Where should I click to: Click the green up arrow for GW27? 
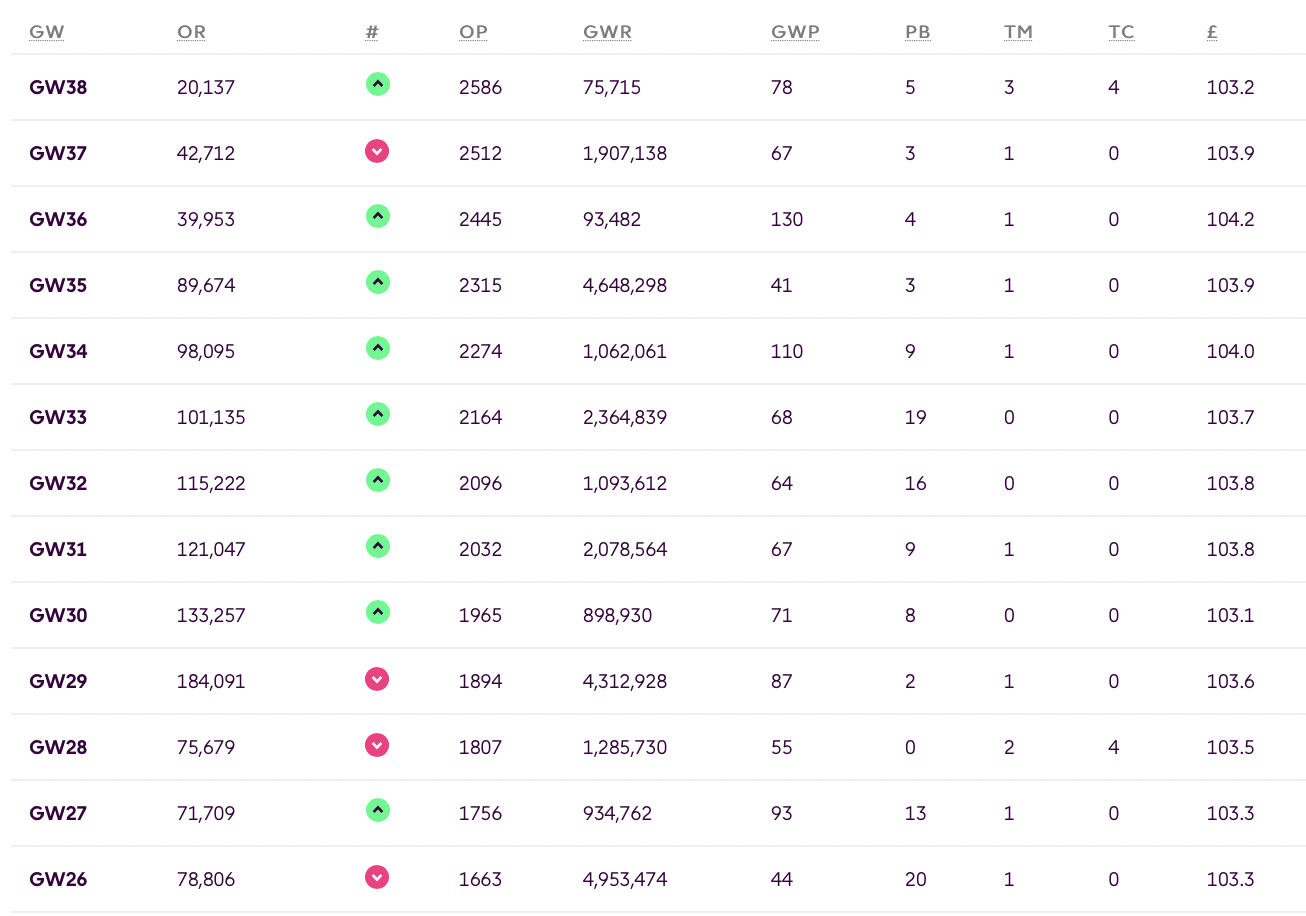[x=377, y=811]
